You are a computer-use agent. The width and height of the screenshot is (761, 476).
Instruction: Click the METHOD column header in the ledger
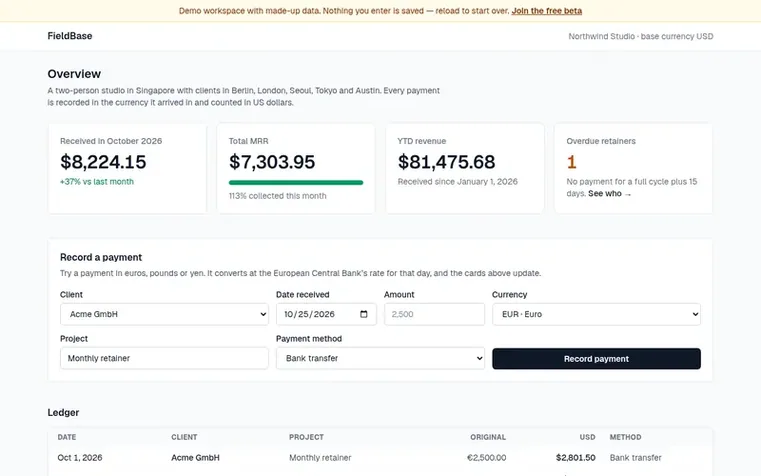[x=625, y=437]
